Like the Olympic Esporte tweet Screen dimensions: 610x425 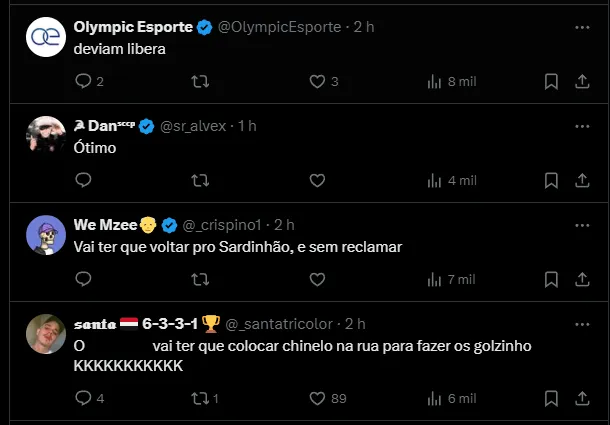pos(317,82)
